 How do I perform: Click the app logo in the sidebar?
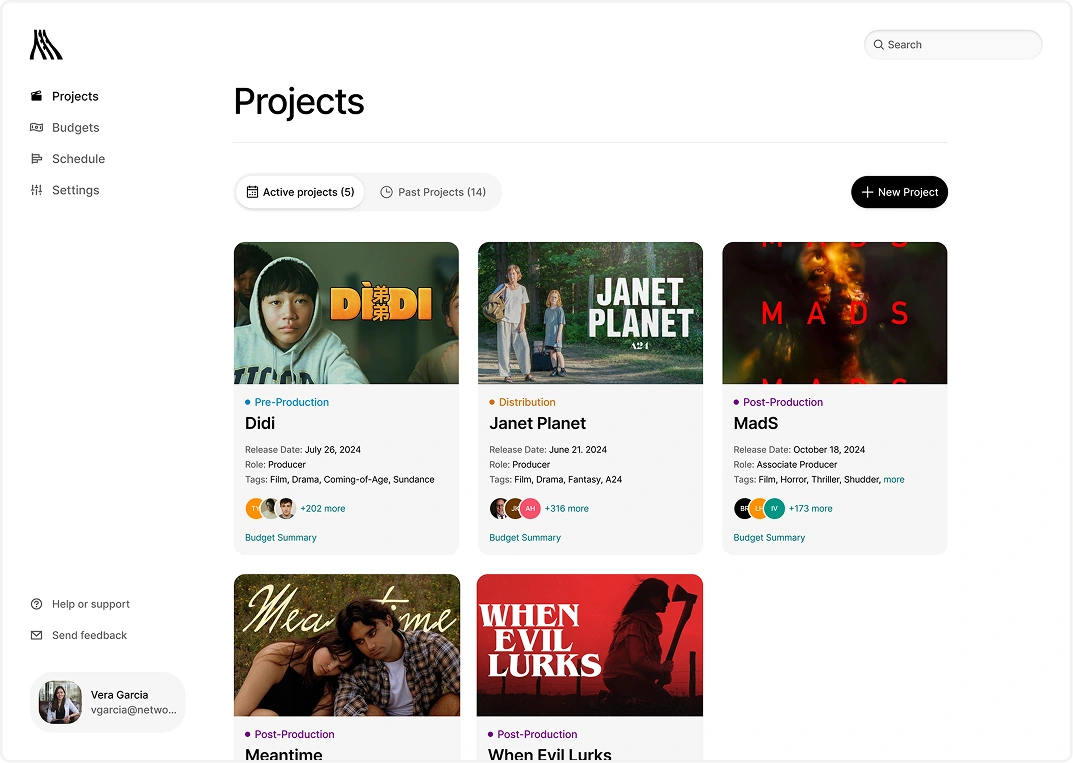point(46,44)
